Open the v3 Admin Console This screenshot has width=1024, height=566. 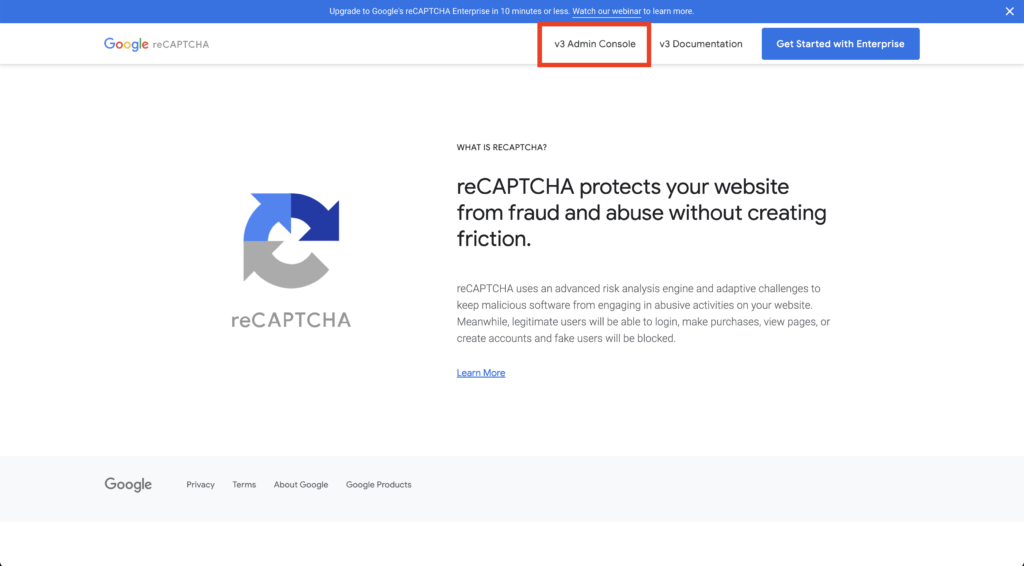pyautogui.click(x=594, y=44)
